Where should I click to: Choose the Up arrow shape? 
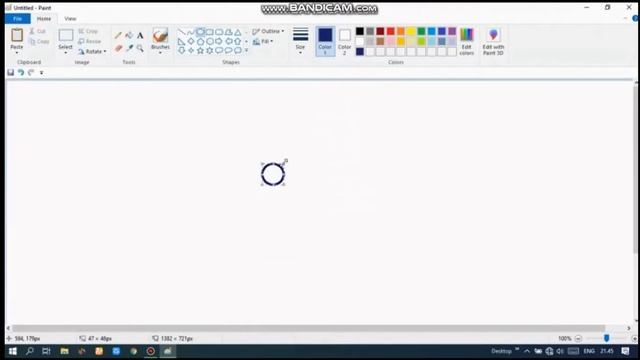tap(238, 41)
